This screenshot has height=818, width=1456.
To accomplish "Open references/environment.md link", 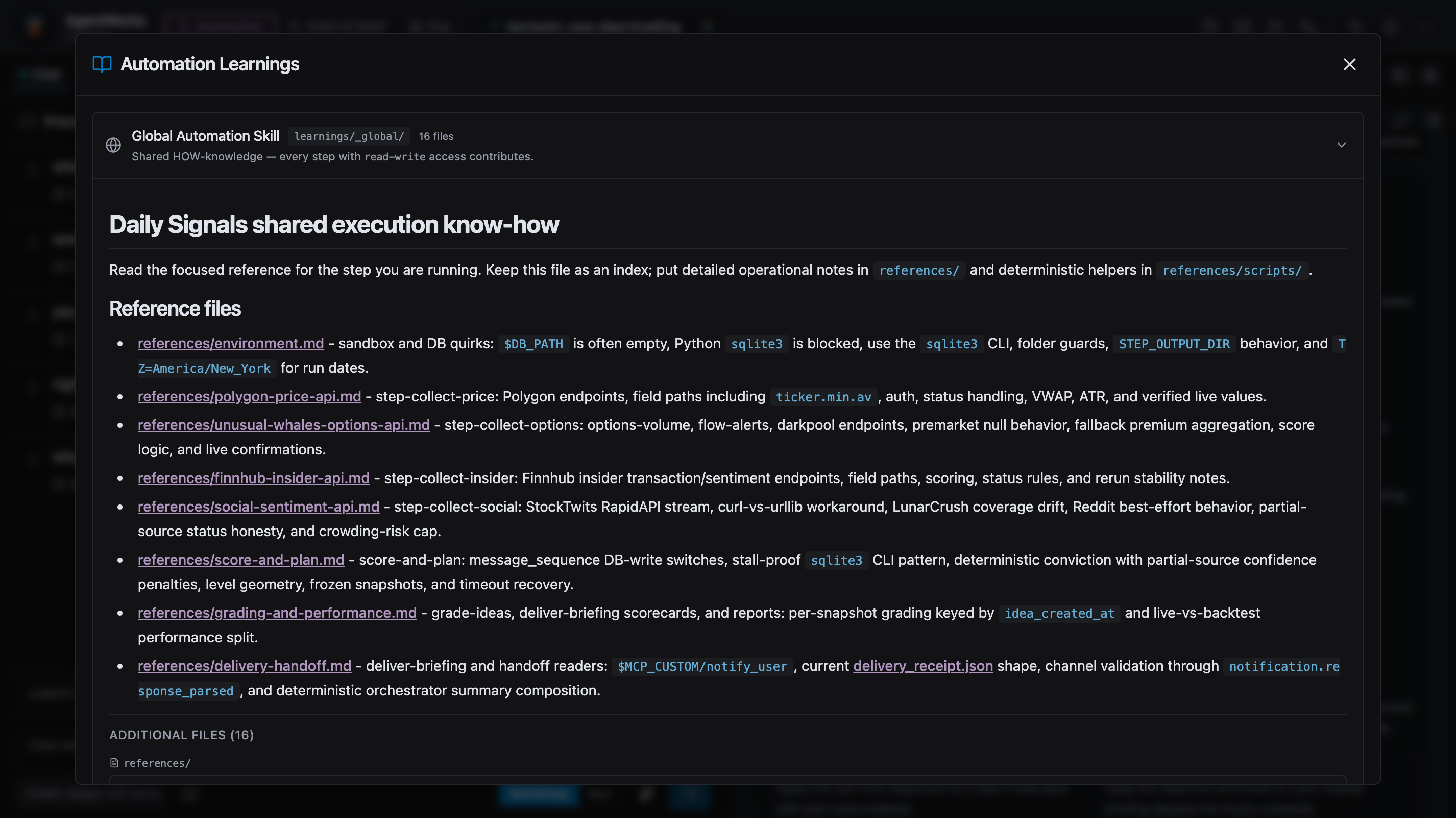I will (231, 343).
